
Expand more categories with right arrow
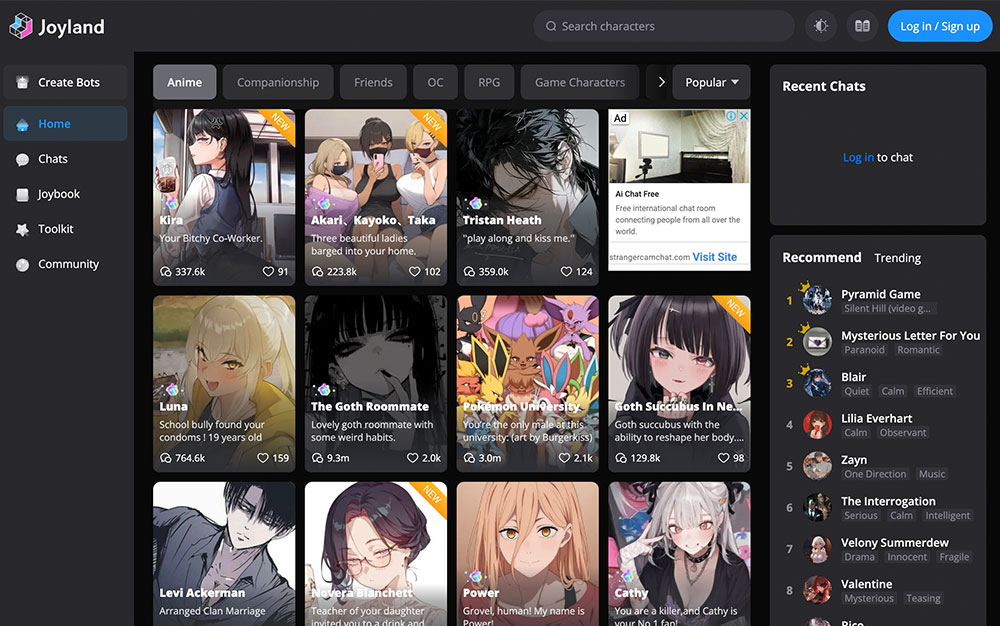click(661, 82)
